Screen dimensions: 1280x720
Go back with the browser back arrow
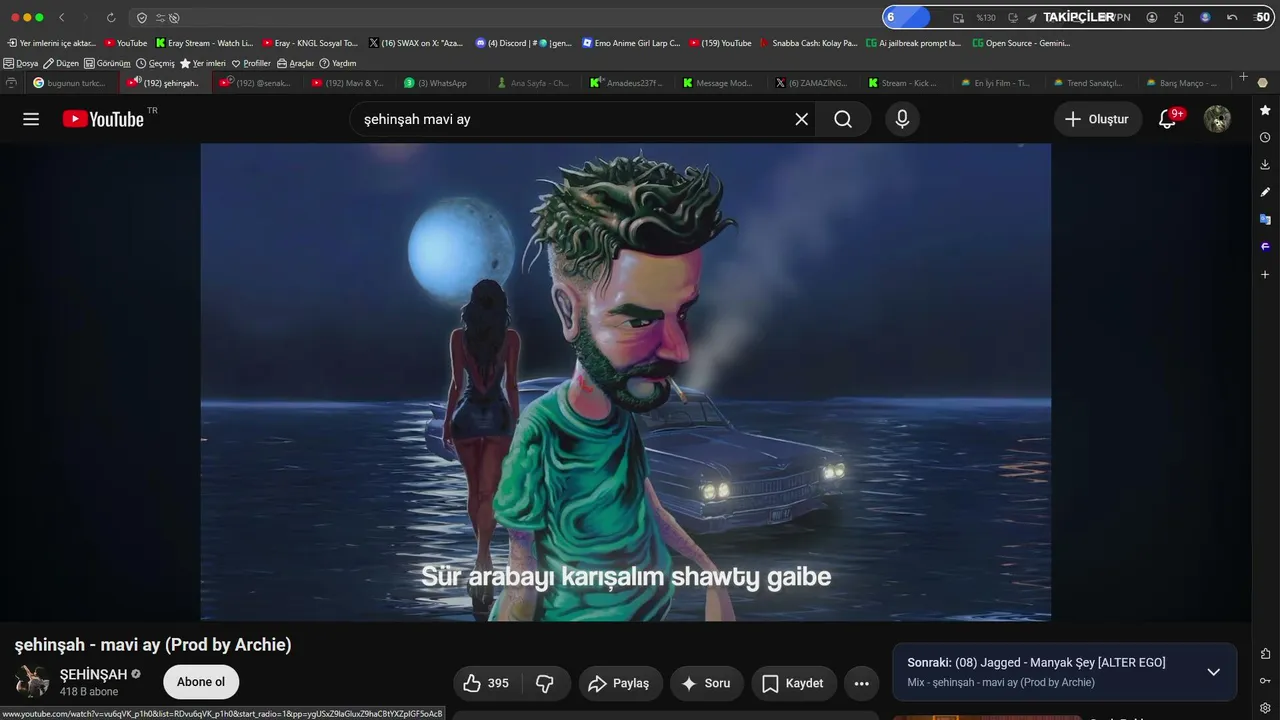click(x=62, y=17)
